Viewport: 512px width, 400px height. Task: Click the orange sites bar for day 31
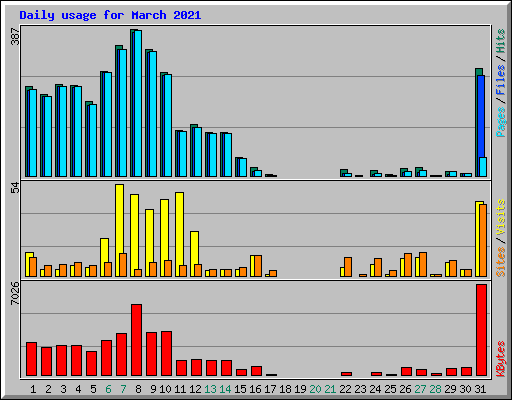[x=483, y=240]
